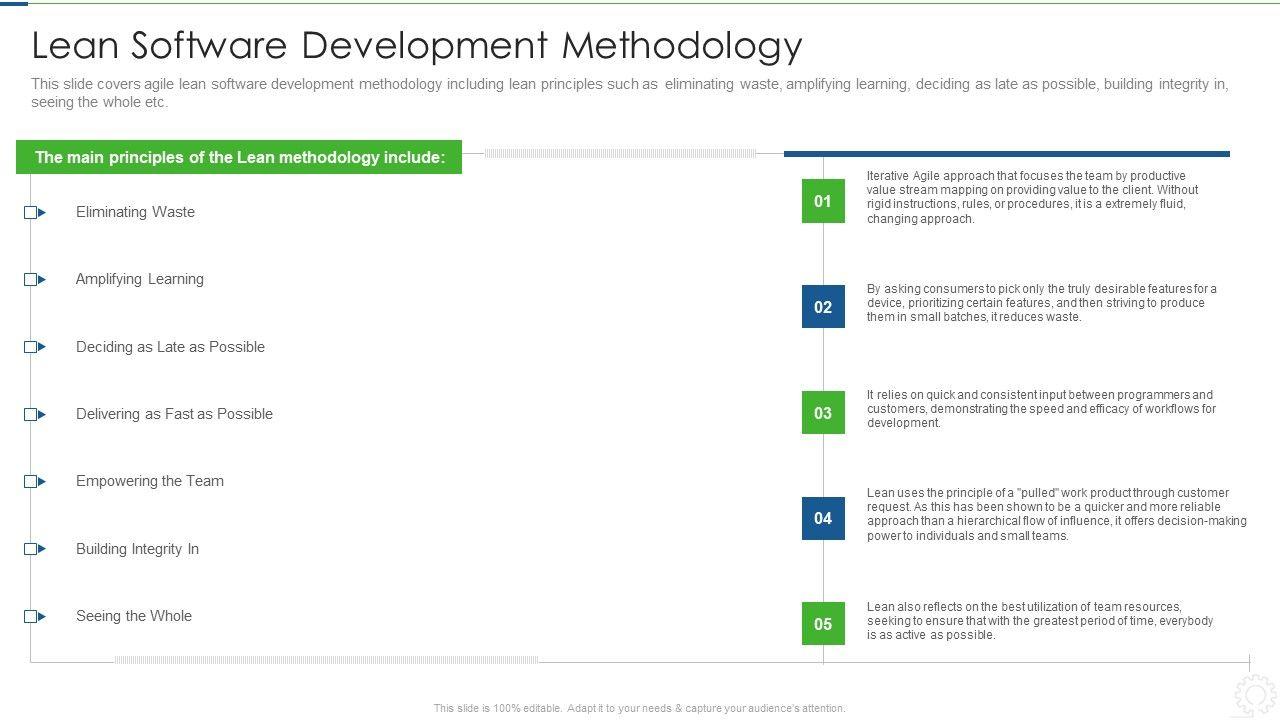
Task: Click the bullet icon next to Building Integrity In
Action: coord(34,549)
